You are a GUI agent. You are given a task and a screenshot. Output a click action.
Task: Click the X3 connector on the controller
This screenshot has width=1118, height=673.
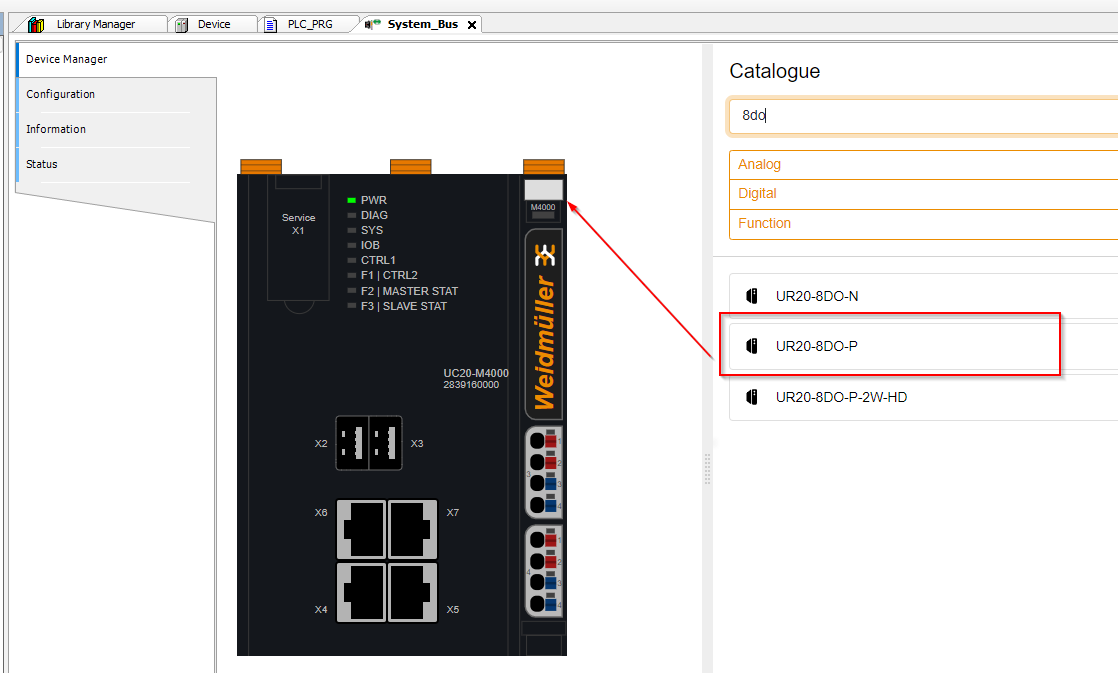386,443
